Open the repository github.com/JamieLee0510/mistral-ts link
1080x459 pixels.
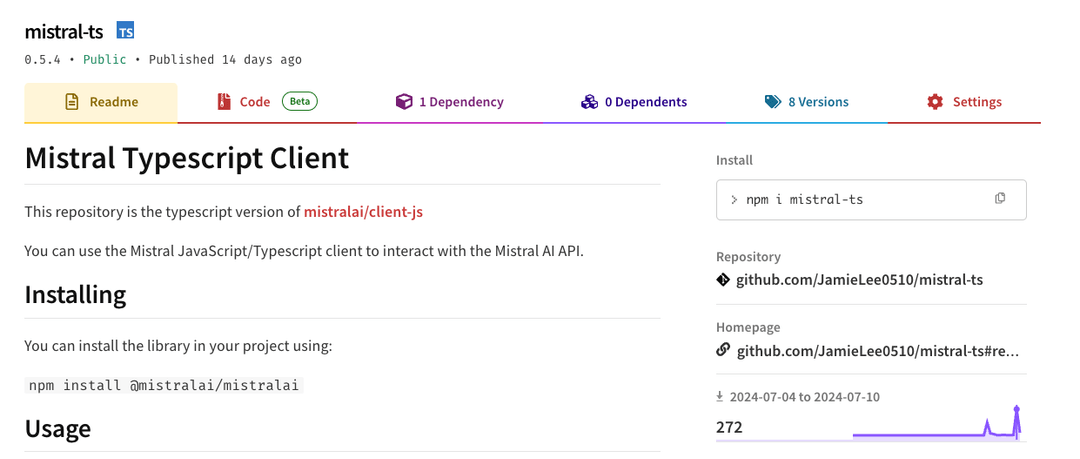tap(860, 280)
